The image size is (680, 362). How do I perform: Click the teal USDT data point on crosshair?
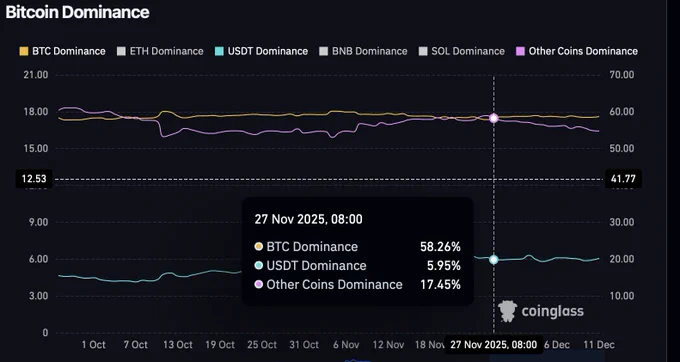click(x=494, y=260)
